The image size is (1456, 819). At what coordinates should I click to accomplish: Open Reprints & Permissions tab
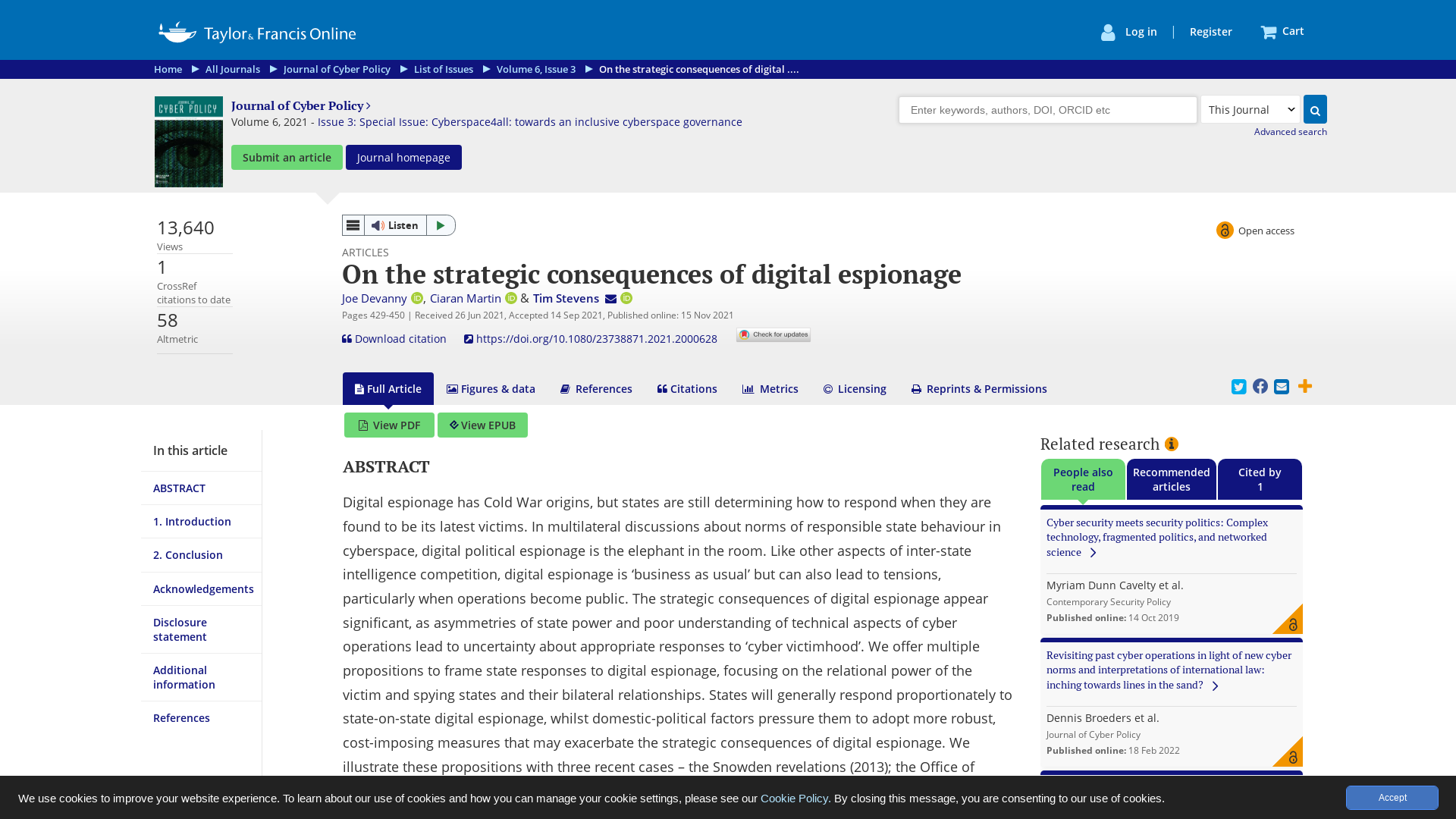click(979, 389)
